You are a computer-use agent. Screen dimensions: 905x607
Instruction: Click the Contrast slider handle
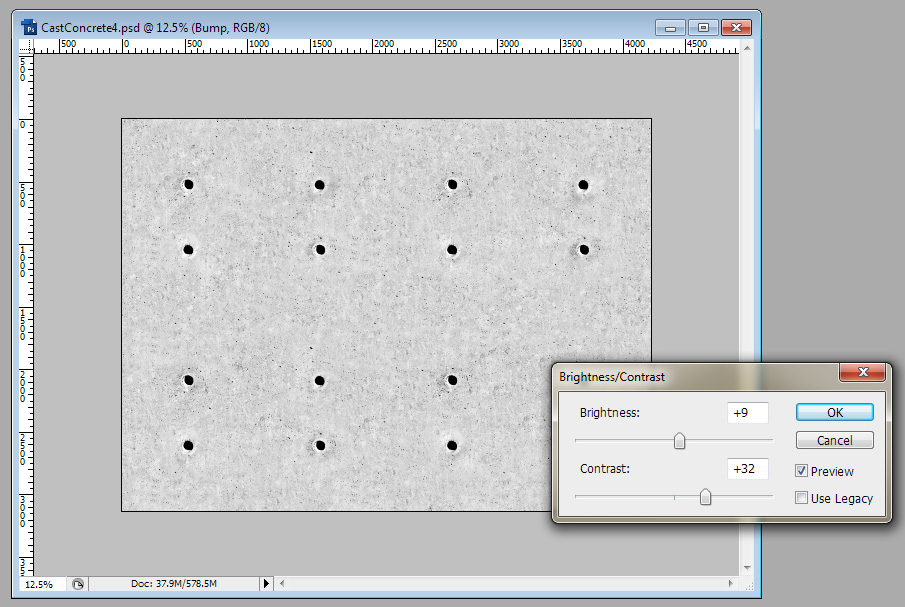click(x=705, y=497)
